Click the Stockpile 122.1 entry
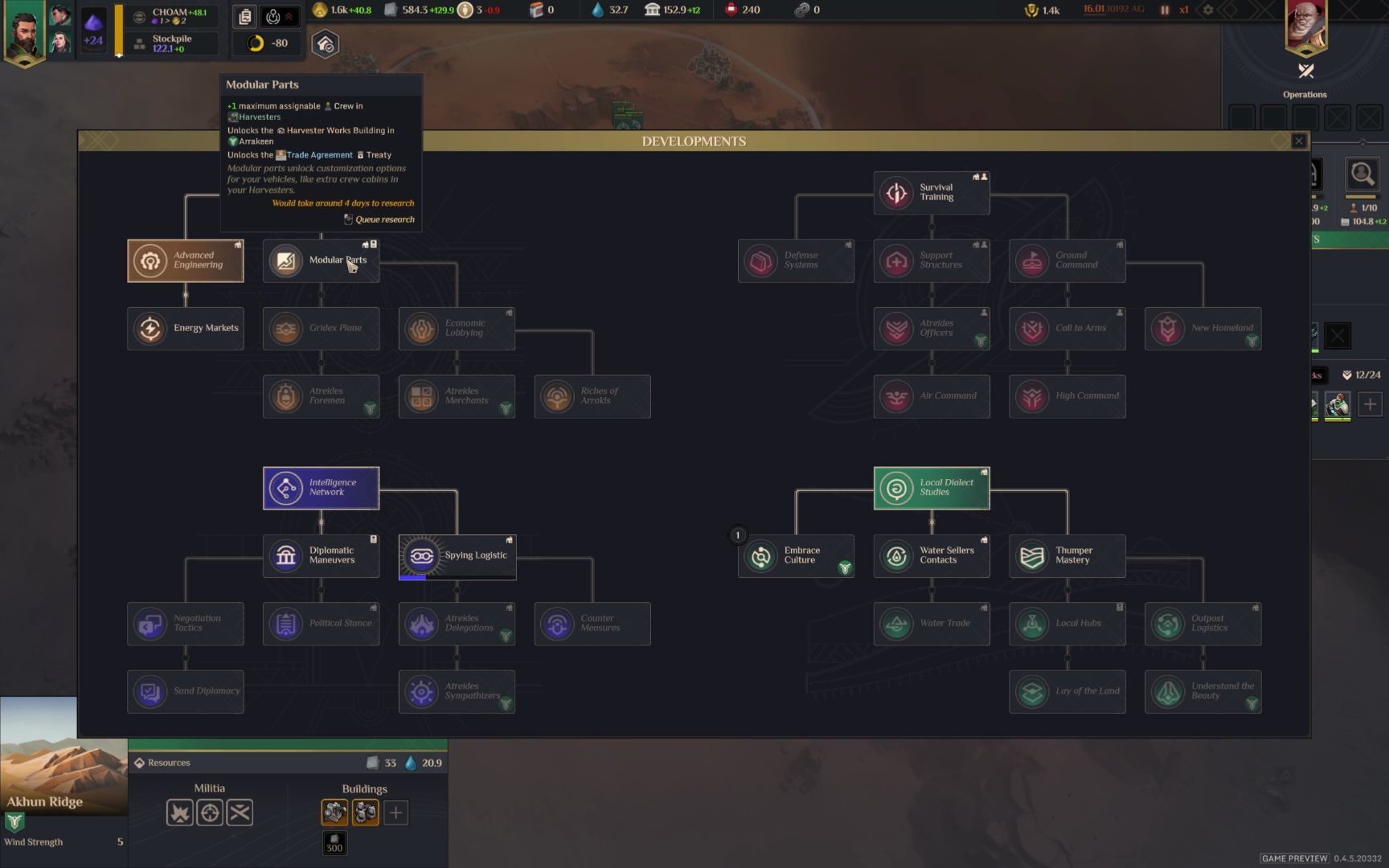Image resolution: width=1389 pixels, height=868 pixels. pos(170,43)
